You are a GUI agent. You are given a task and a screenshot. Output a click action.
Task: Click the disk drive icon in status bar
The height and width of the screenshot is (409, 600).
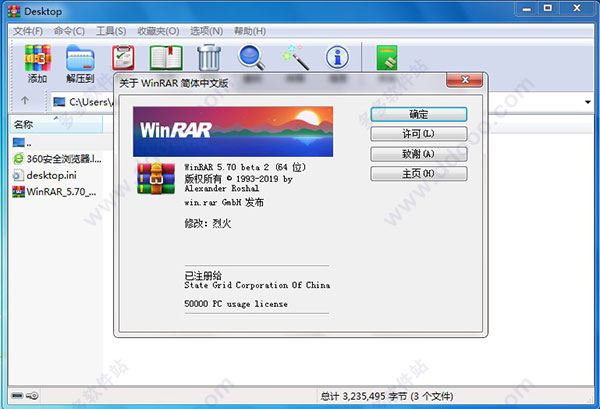(17, 395)
